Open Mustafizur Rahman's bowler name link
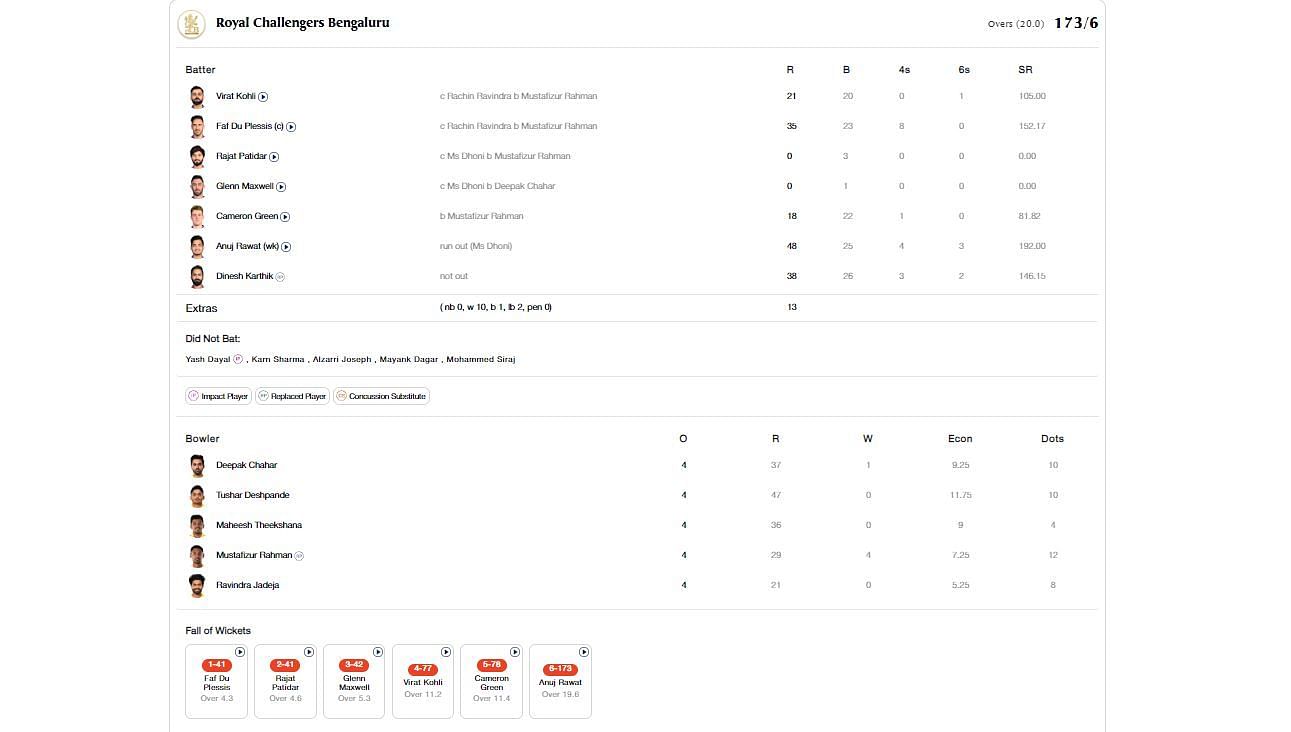This screenshot has width=1291, height=732. click(254, 556)
